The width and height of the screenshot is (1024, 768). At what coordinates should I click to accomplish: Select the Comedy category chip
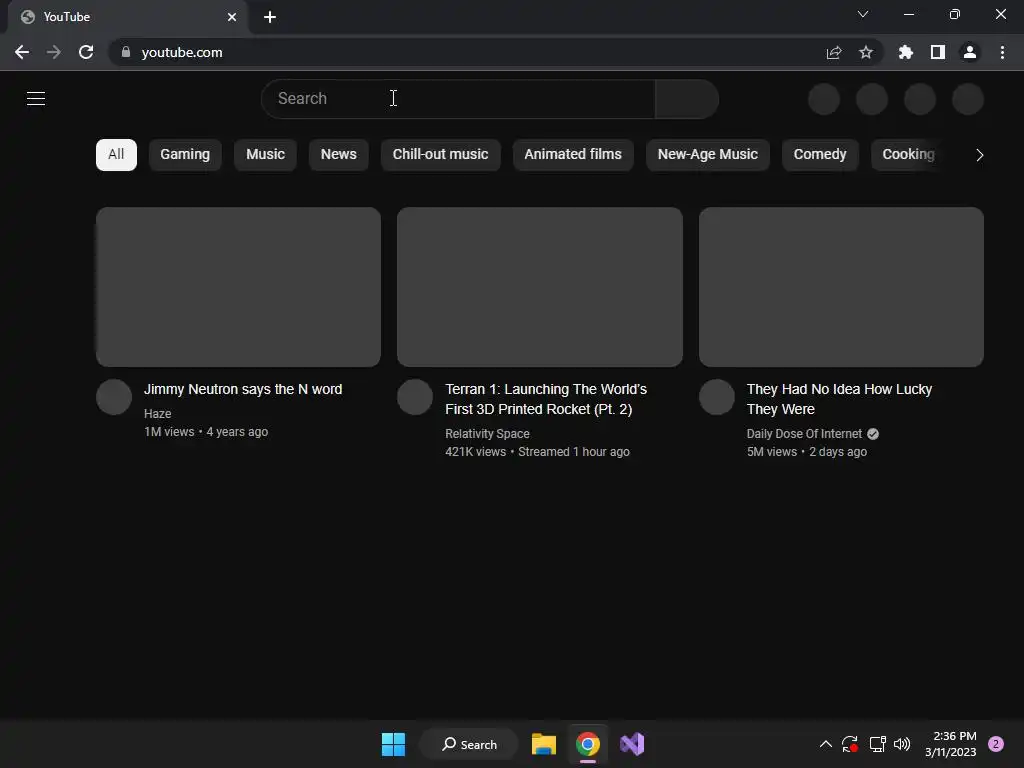click(x=820, y=155)
